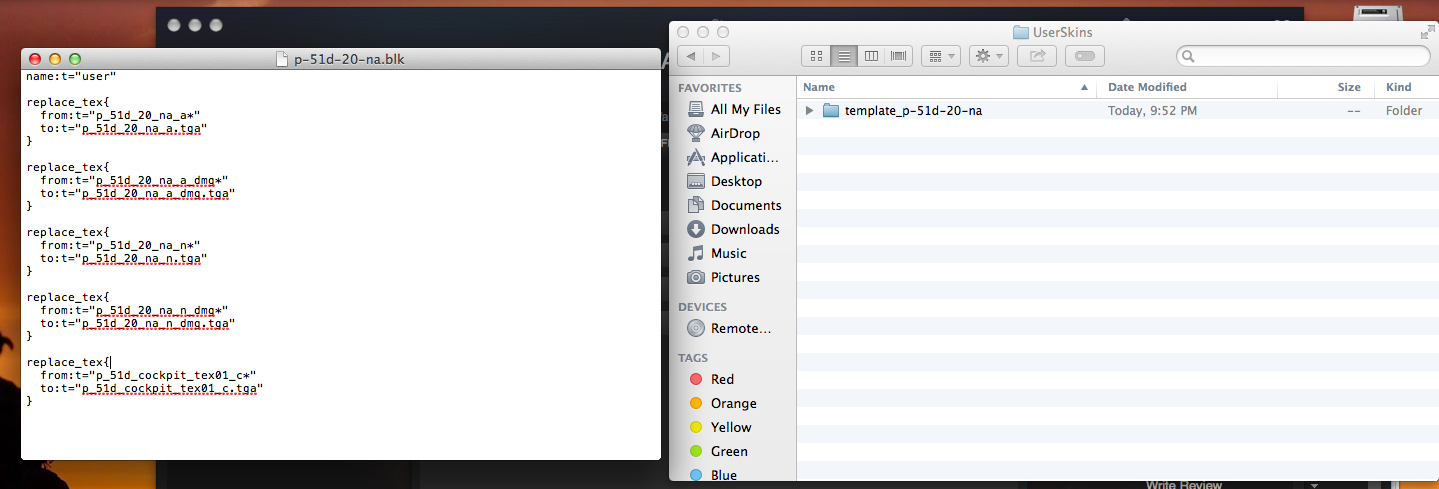Expand the template_p-51d-20-na folder
The width and height of the screenshot is (1439, 489).
pyautogui.click(x=810, y=111)
